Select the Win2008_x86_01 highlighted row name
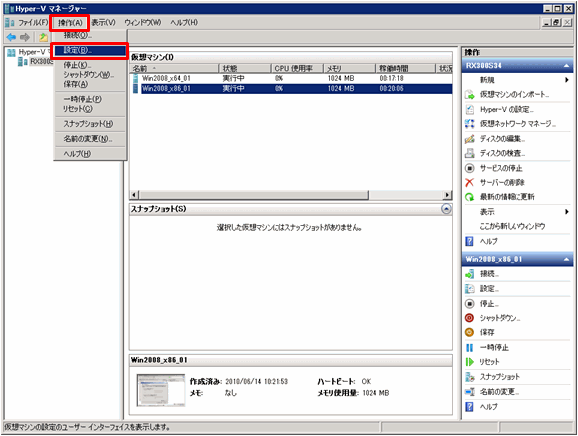Screen dimensions: 578x436 (166, 88)
